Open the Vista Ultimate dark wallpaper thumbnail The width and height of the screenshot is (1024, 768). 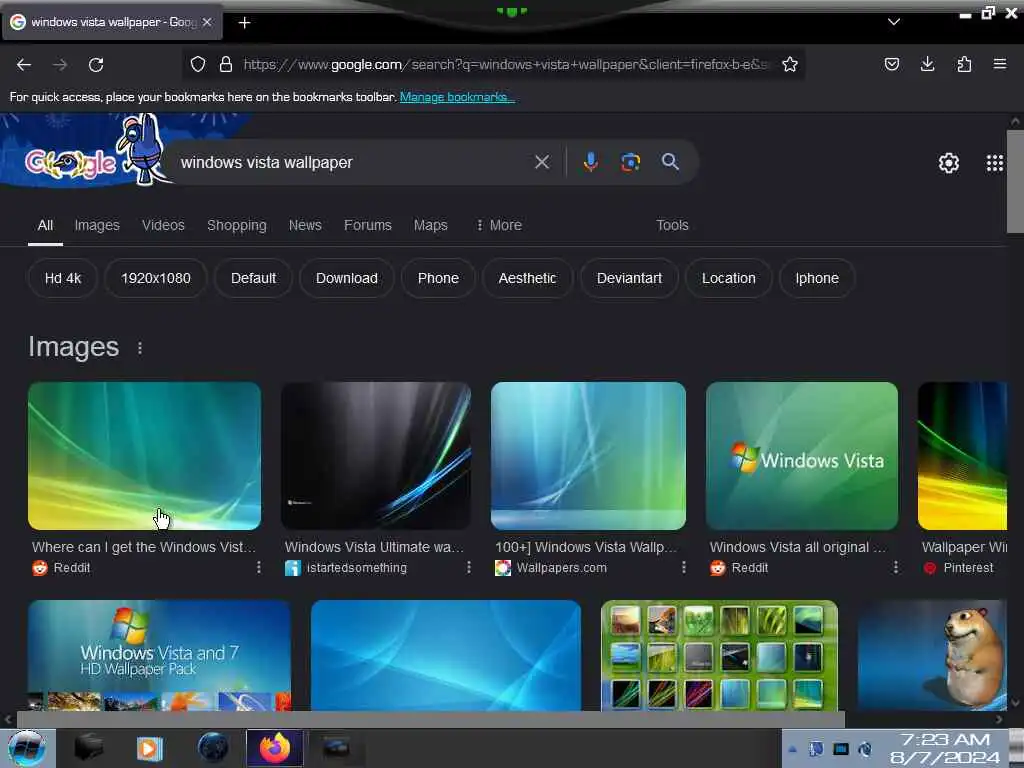click(376, 456)
